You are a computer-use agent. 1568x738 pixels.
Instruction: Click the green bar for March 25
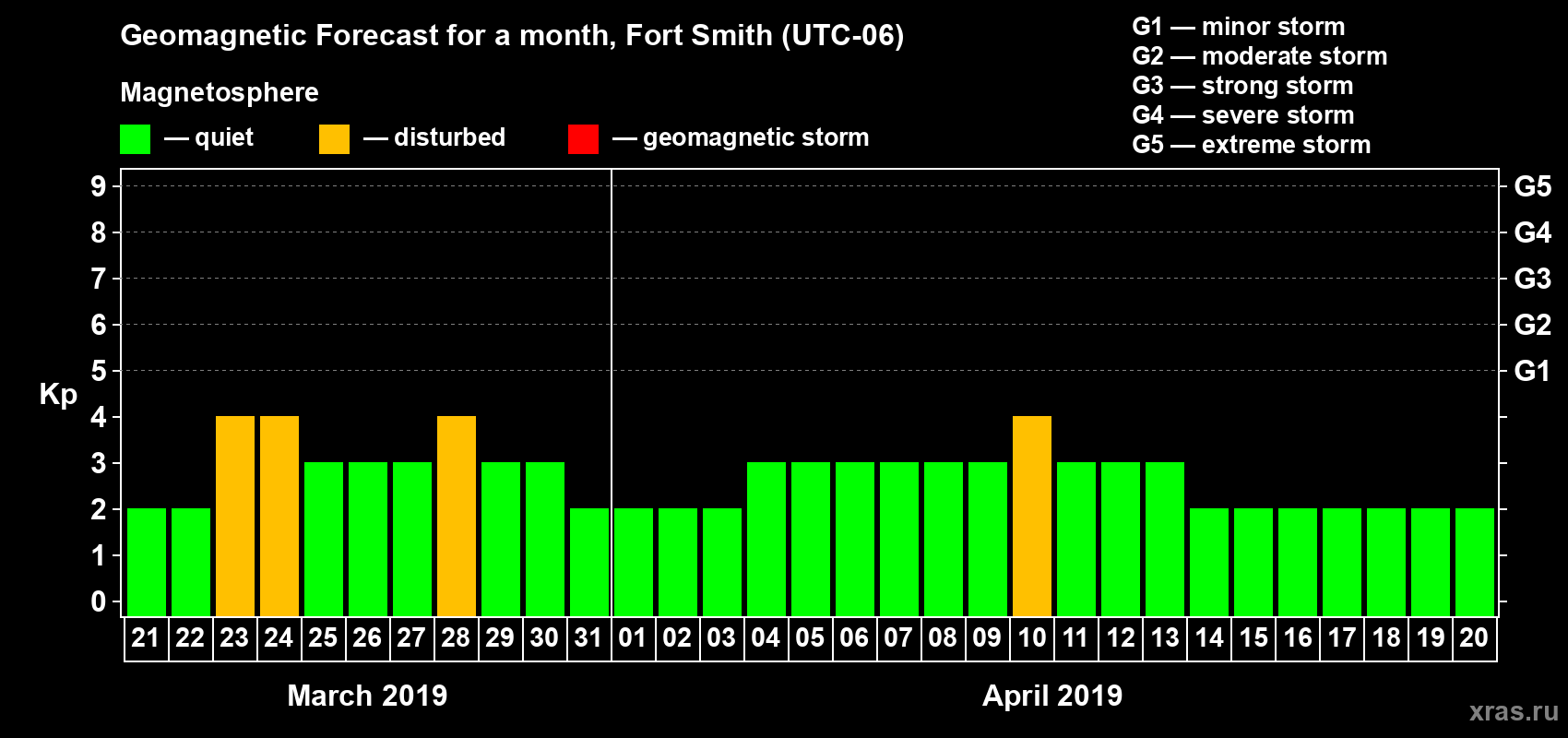point(324,540)
